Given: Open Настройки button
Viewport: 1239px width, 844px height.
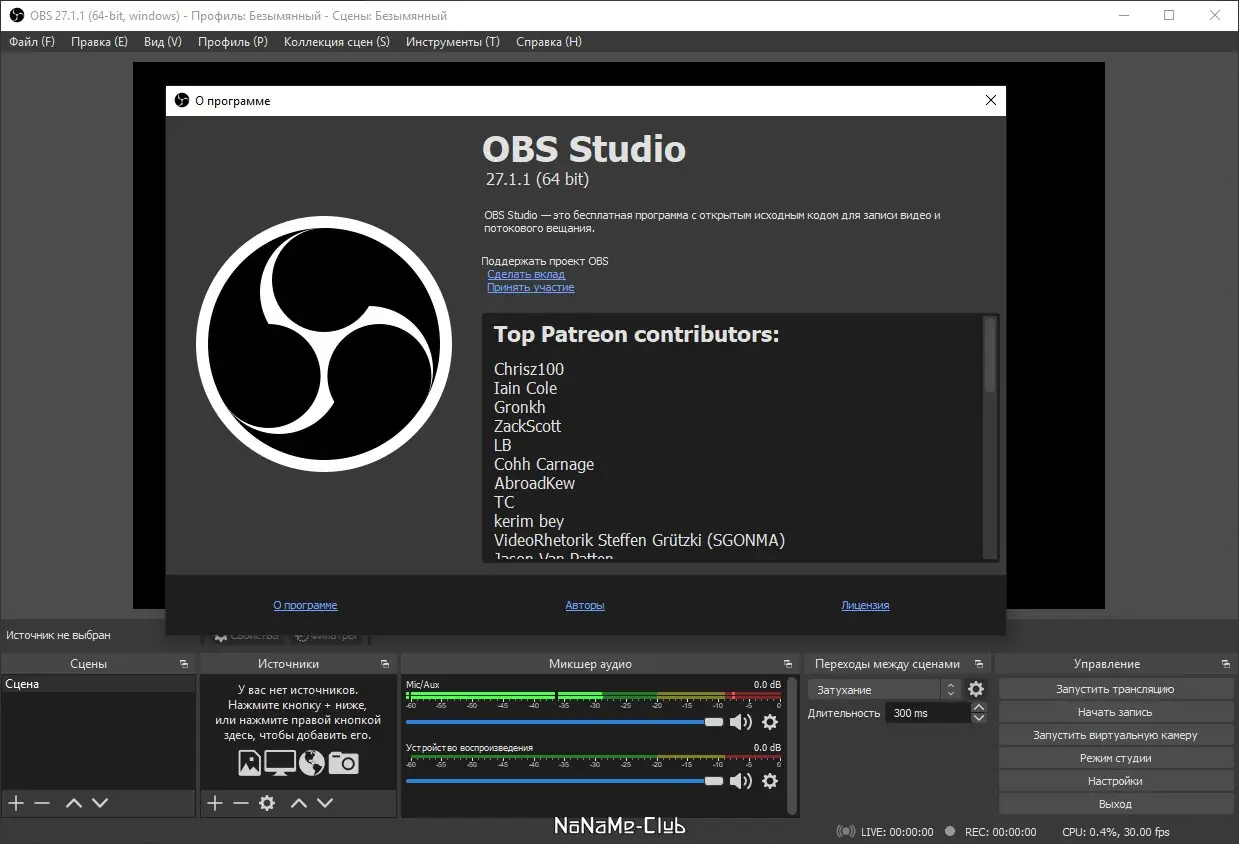Looking at the screenshot, I should pos(1115,781).
